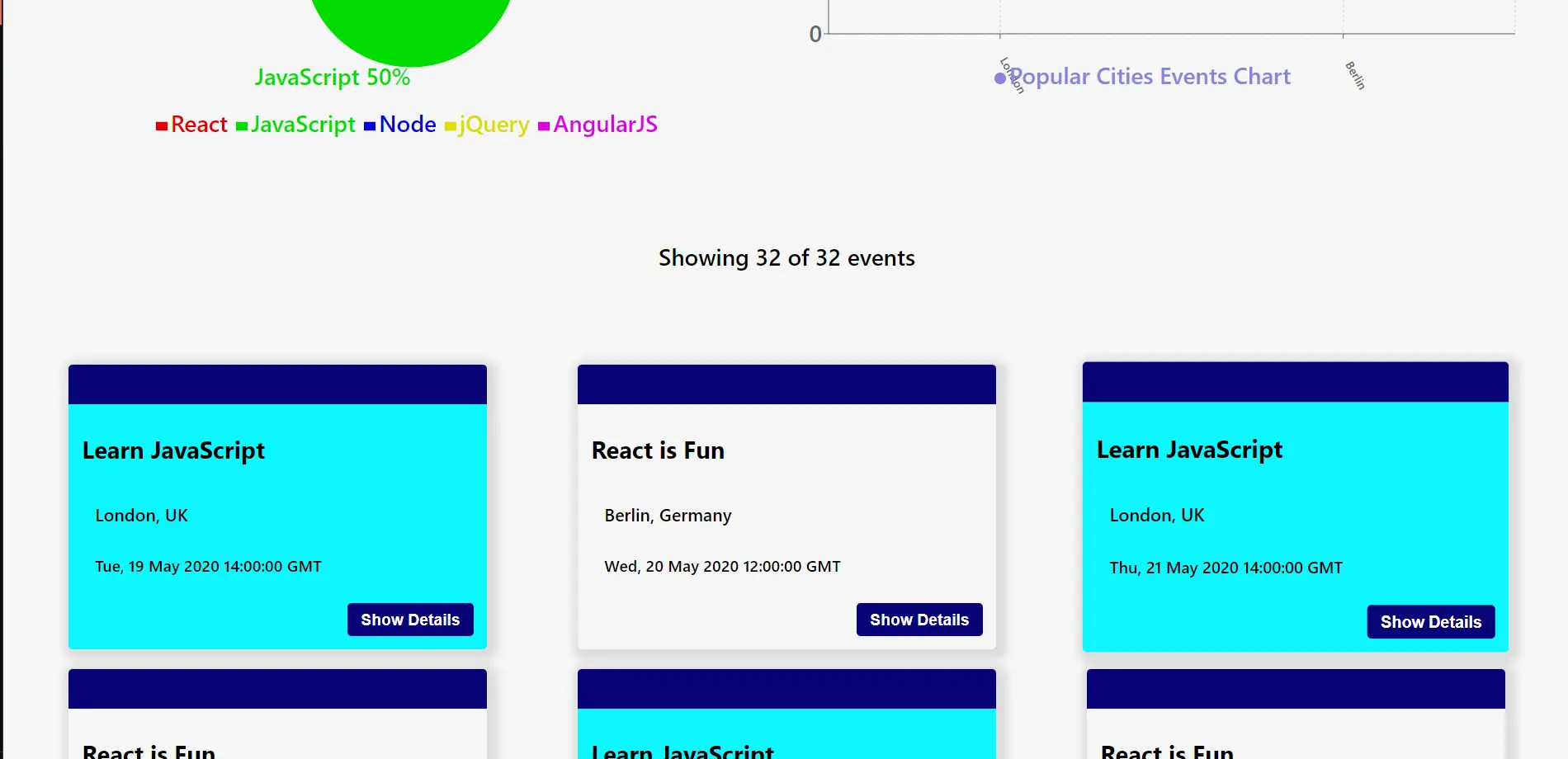Image resolution: width=1568 pixels, height=759 pixels.
Task: Click London, UK on the Thu, 21 May card
Action: [1156, 516]
